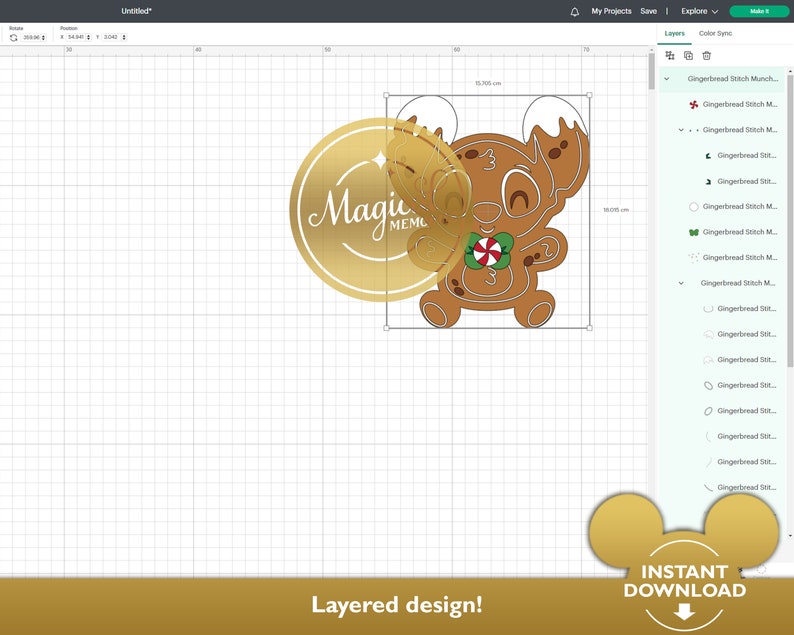Click the top-left selection handle of the design
Image resolution: width=794 pixels, height=635 pixels.
coord(386,95)
